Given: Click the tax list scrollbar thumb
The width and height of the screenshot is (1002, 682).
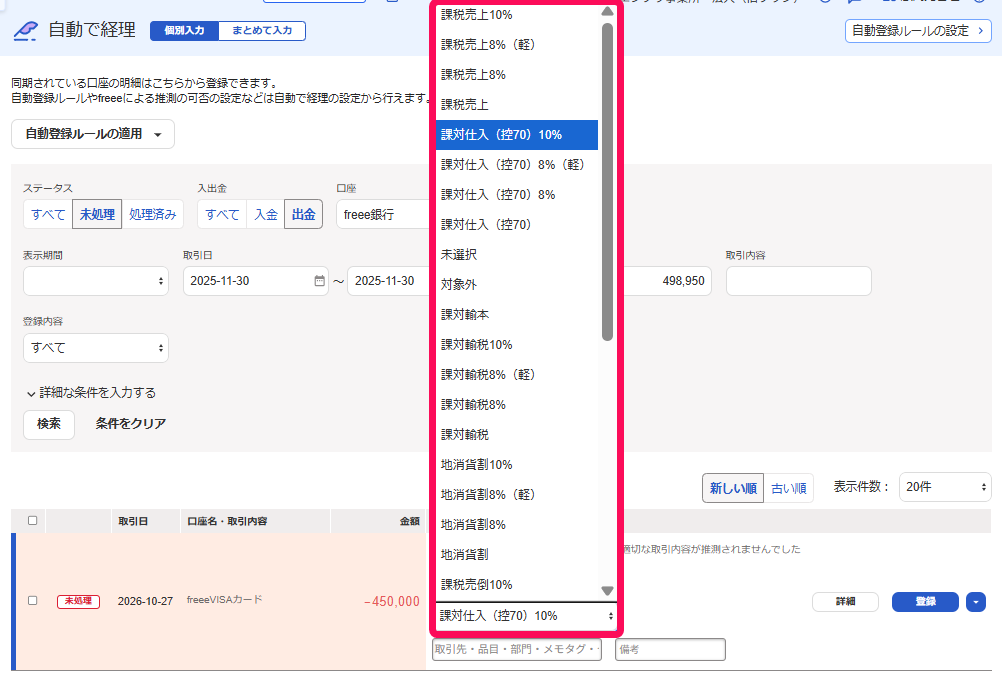Looking at the screenshot, I should (608, 182).
